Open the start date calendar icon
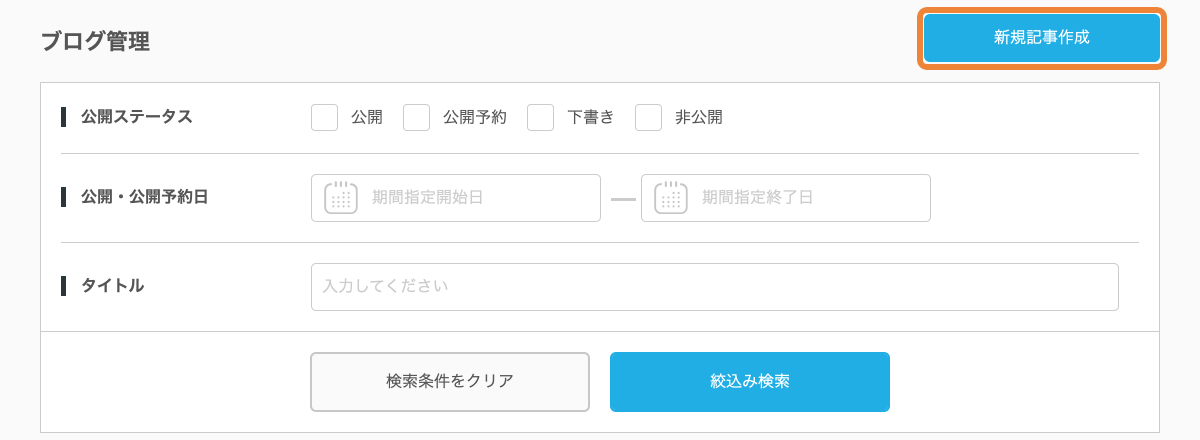The height and width of the screenshot is (440, 1200). tap(341, 198)
